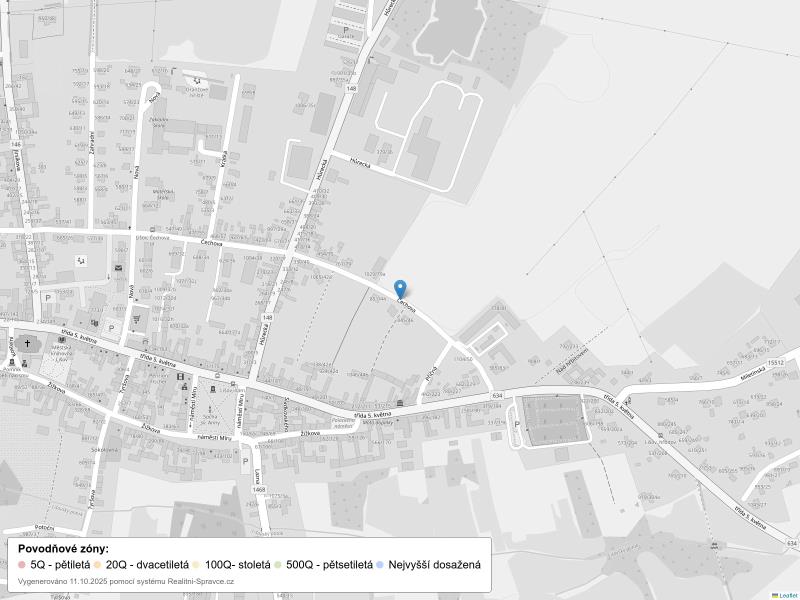Click the parking P icon left of the large car park
The height and width of the screenshot is (600, 800).
click(x=517, y=424)
